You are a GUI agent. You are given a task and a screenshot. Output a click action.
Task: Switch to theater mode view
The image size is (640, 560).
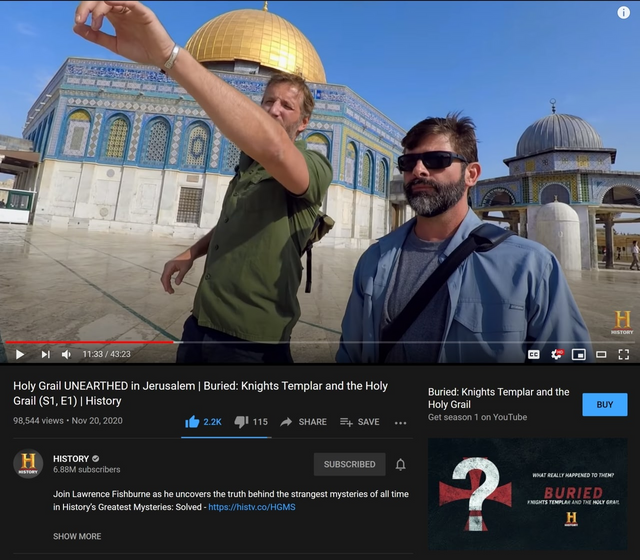pyautogui.click(x=601, y=354)
